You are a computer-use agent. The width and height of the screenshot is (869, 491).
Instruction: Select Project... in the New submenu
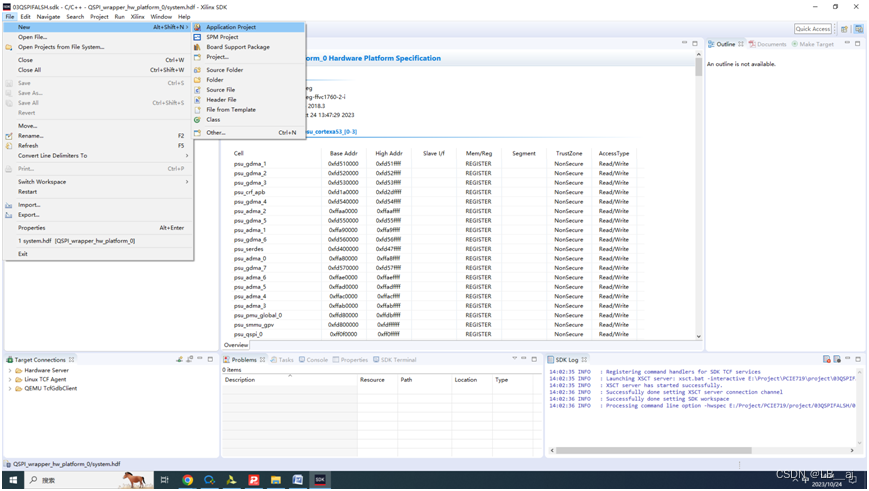(x=248, y=57)
